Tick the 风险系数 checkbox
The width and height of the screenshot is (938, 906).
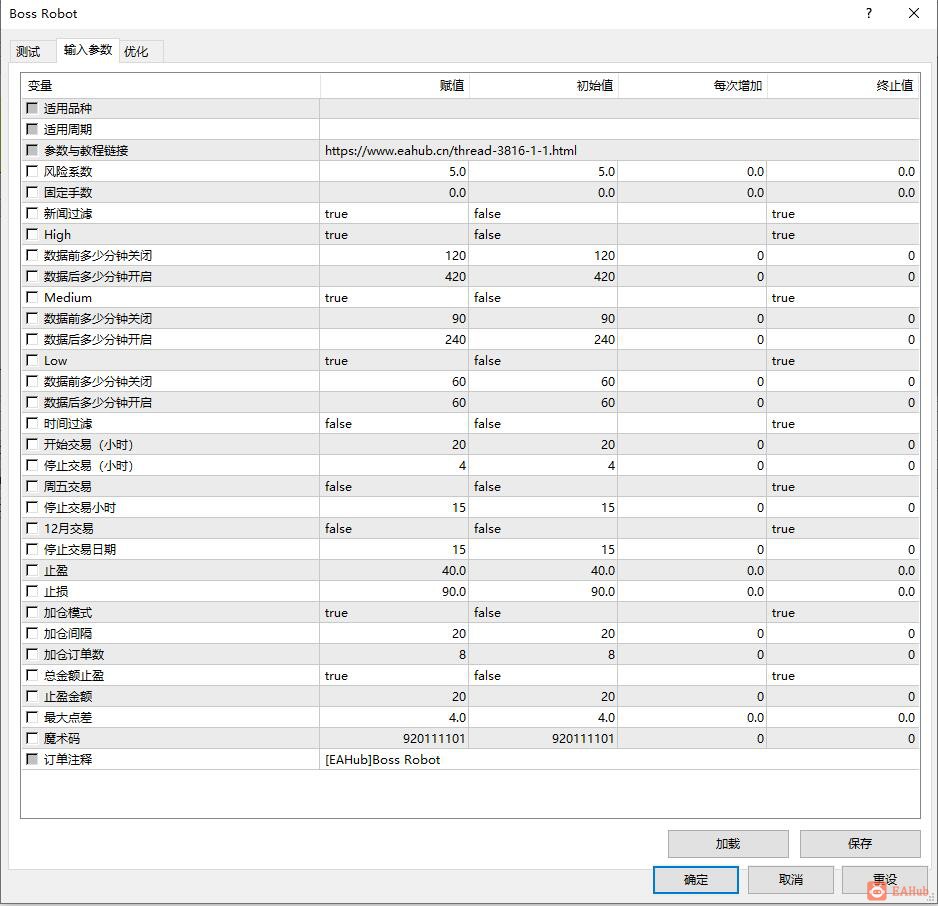tap(32, 171)
